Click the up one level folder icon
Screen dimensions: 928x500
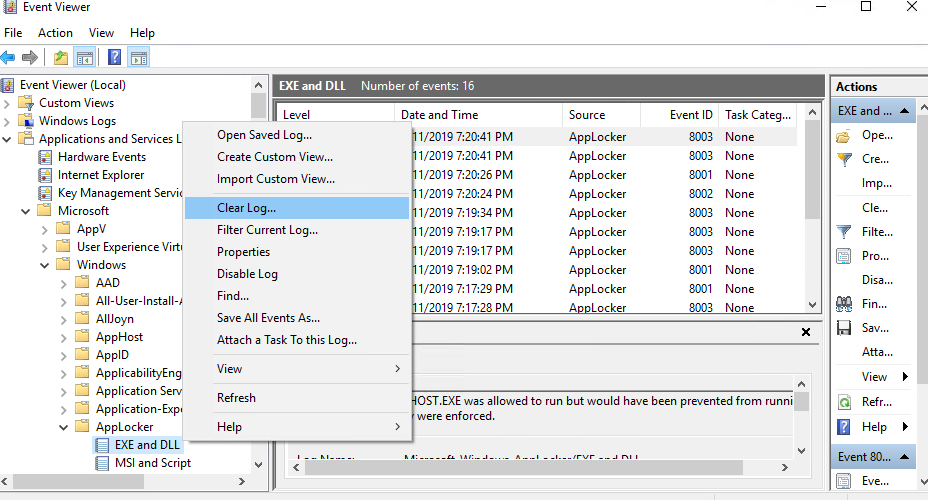(62, 58)
